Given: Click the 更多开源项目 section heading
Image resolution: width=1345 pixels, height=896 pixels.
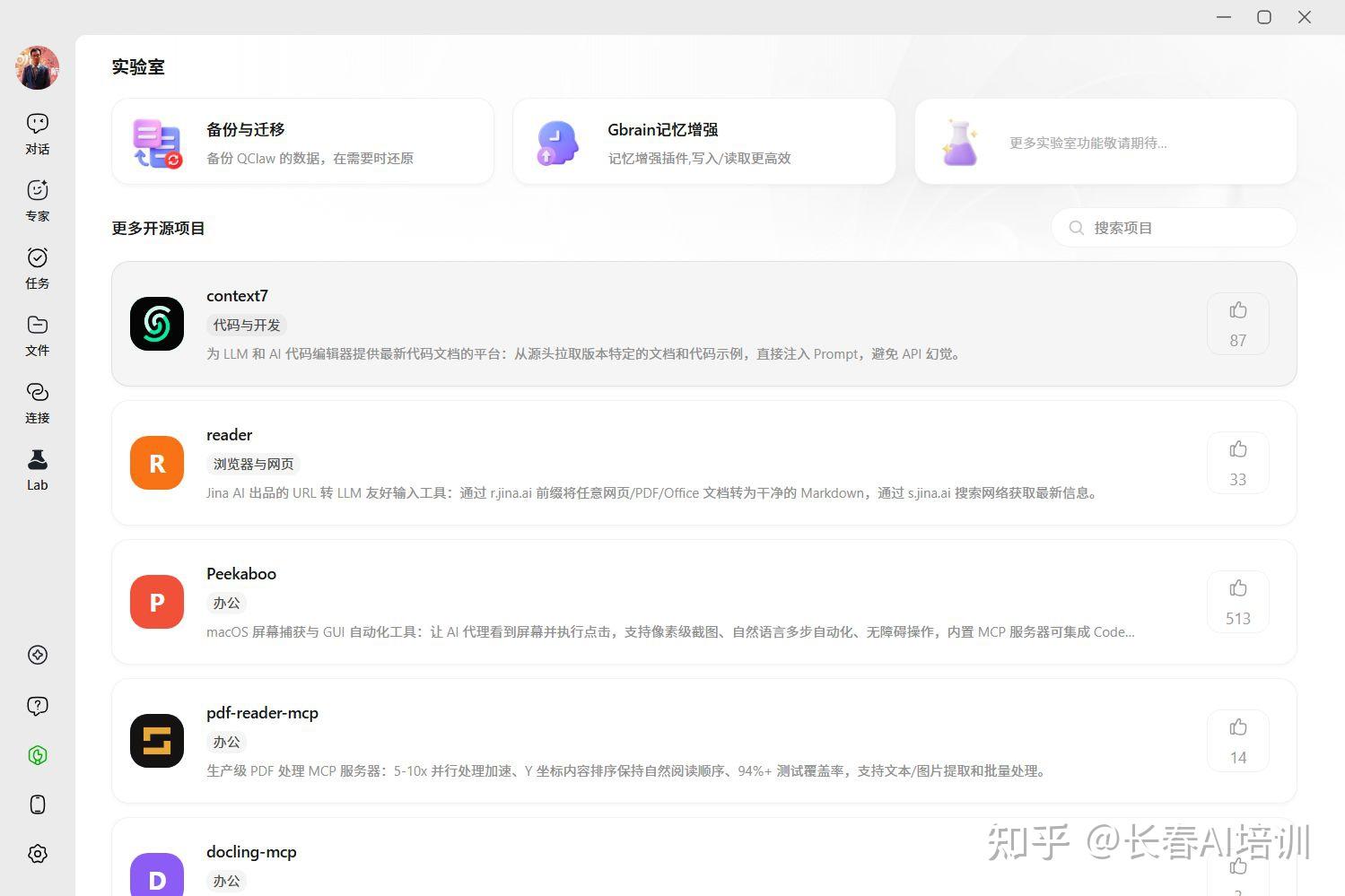Looking at the screenshot, I should coord(159,228).
